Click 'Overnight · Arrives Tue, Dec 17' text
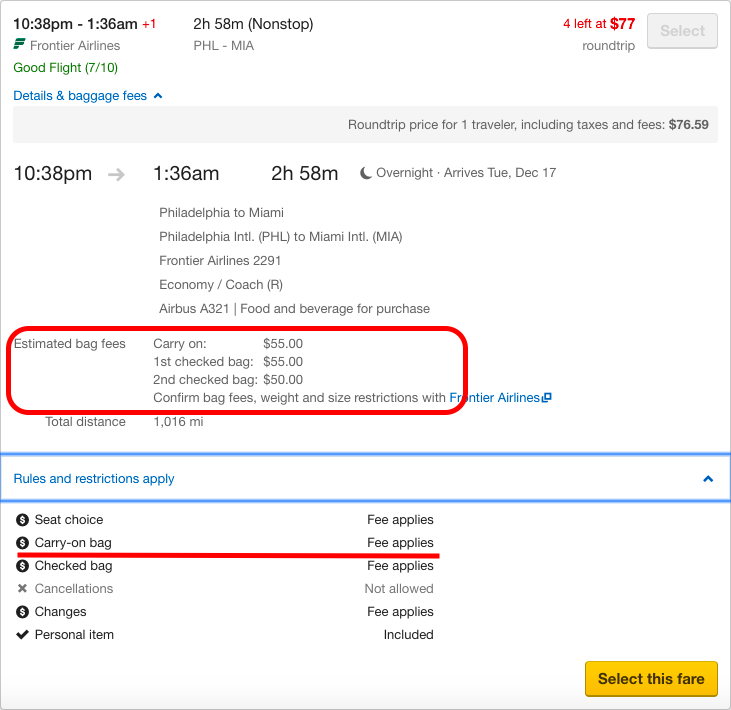The width and height of the screenshot is (731, 710). point(466,173)
